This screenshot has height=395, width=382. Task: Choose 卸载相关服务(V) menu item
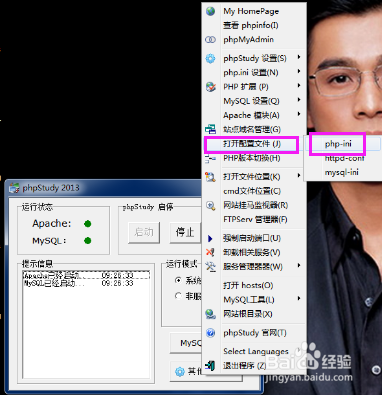(x=255, y=252)
